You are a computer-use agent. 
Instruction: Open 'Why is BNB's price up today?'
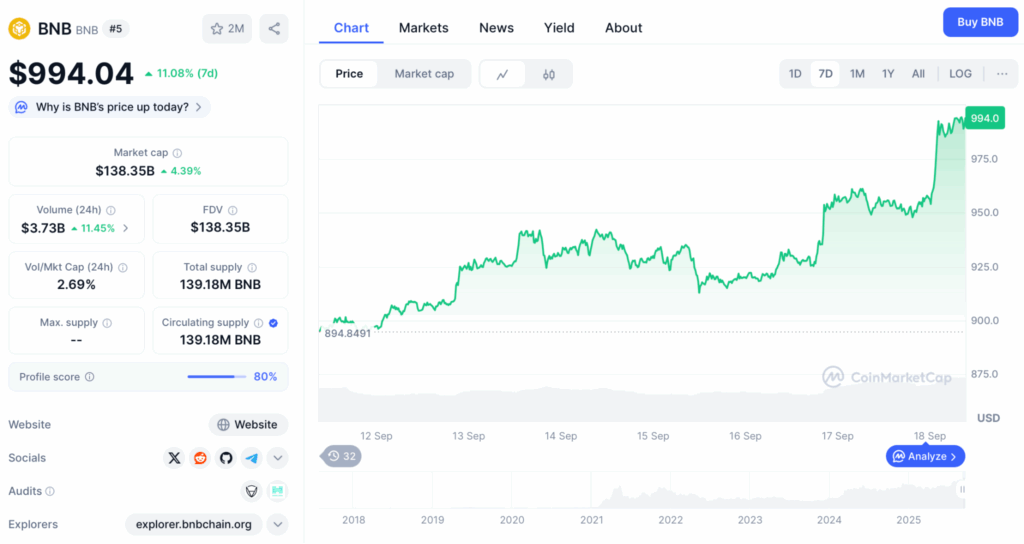(110, 107)
